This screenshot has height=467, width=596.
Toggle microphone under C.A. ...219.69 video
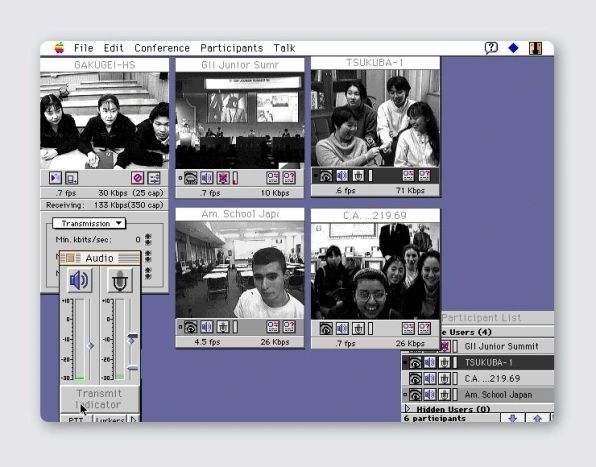(358, 328)
